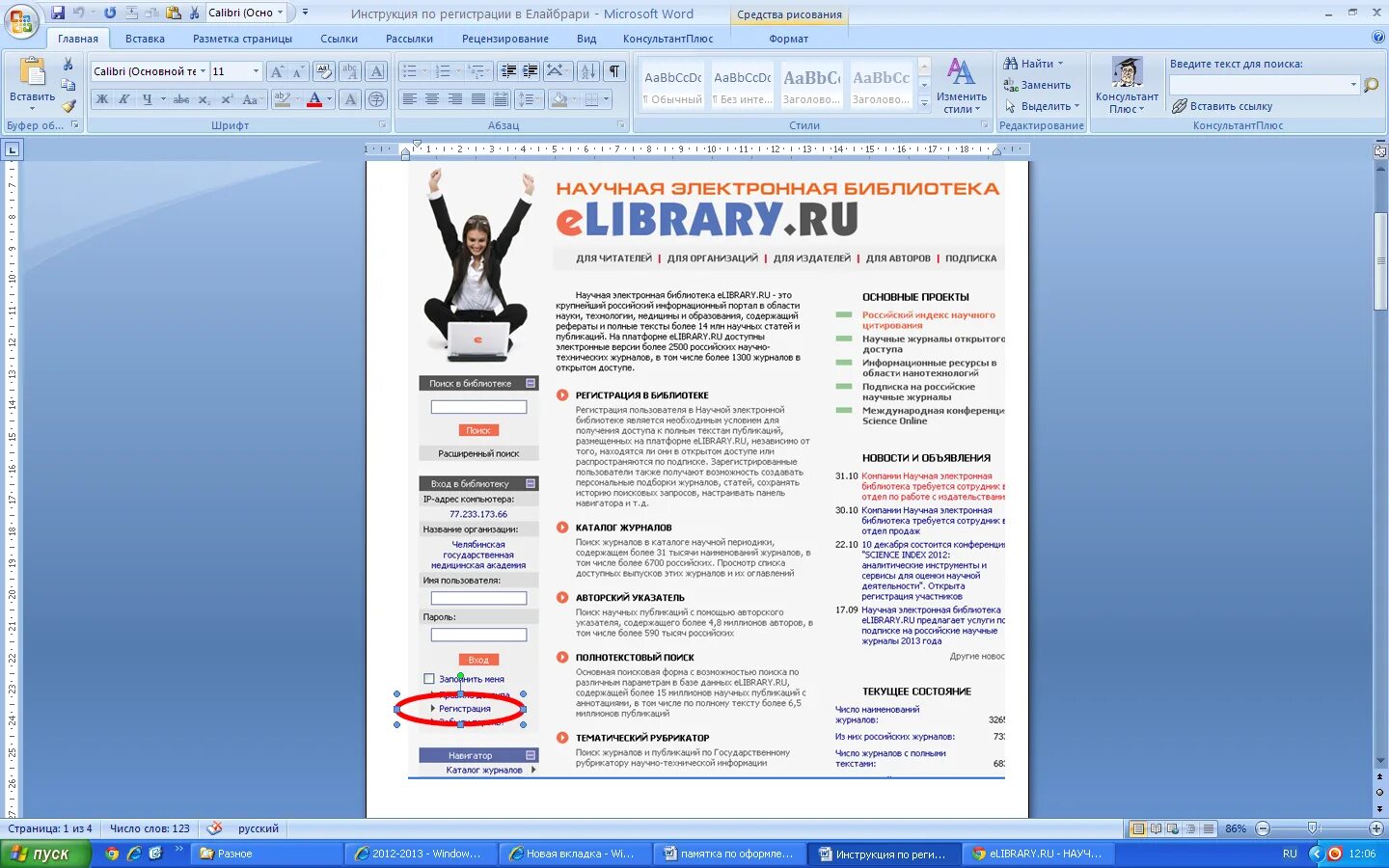The height and width of the screenshot is (868, 1389).
Task: Click the ConsultantPlus search magnifier icon
Action: (1371, 85)
